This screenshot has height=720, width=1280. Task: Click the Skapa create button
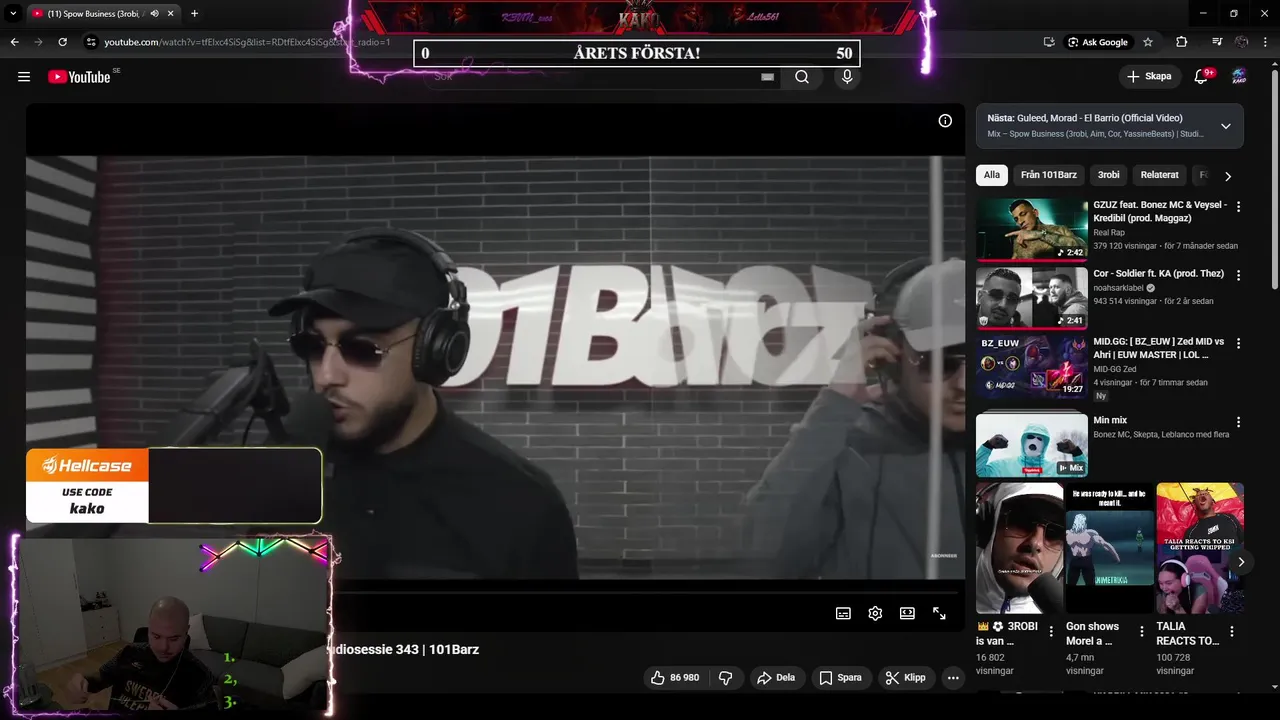(1148, 77)
